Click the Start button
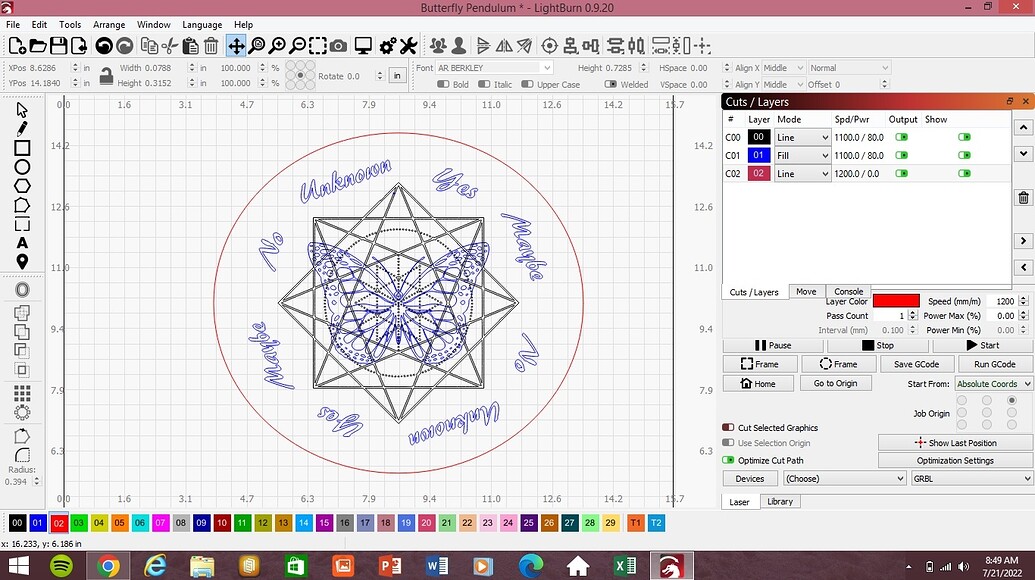1035x580 pixels. [x=982, y=345]
